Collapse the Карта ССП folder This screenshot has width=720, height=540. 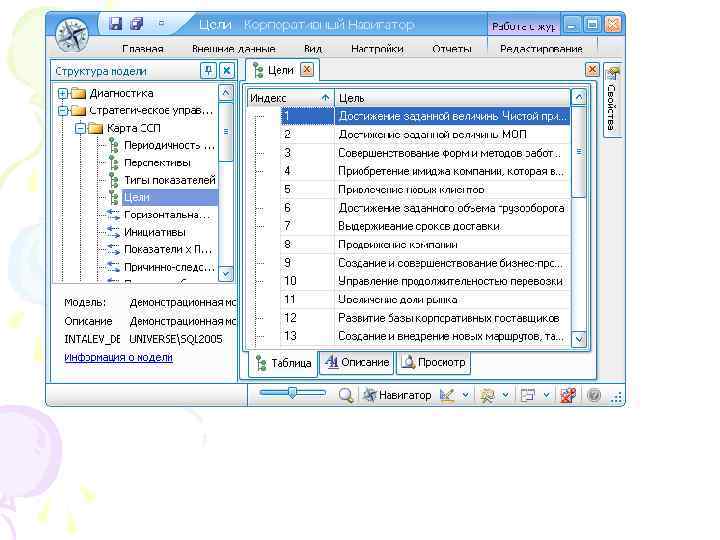[80, 128]
